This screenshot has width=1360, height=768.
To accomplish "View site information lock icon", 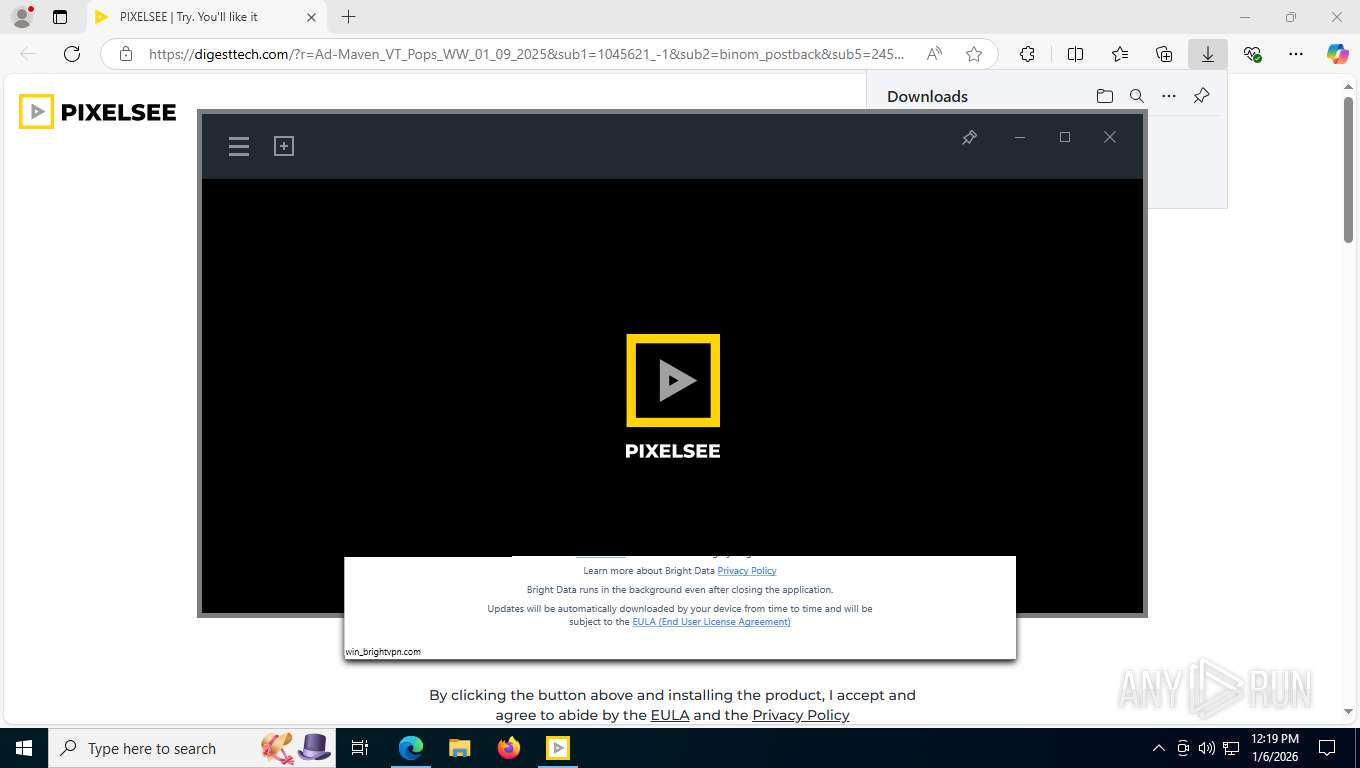I will coord(126,54).
